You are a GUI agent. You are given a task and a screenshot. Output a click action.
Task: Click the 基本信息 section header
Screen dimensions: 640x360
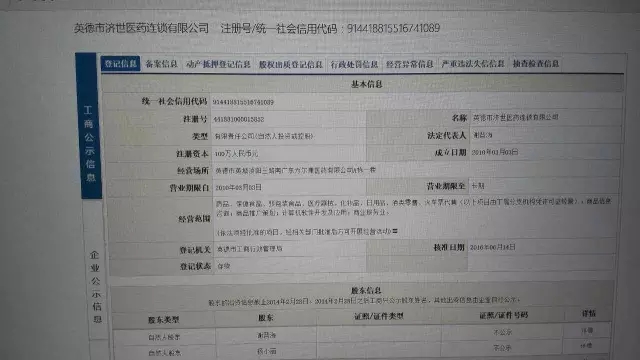tap(366, 84)
